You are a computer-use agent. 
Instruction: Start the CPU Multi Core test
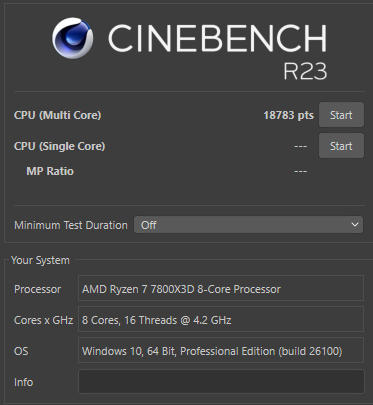tap(341, 115)
